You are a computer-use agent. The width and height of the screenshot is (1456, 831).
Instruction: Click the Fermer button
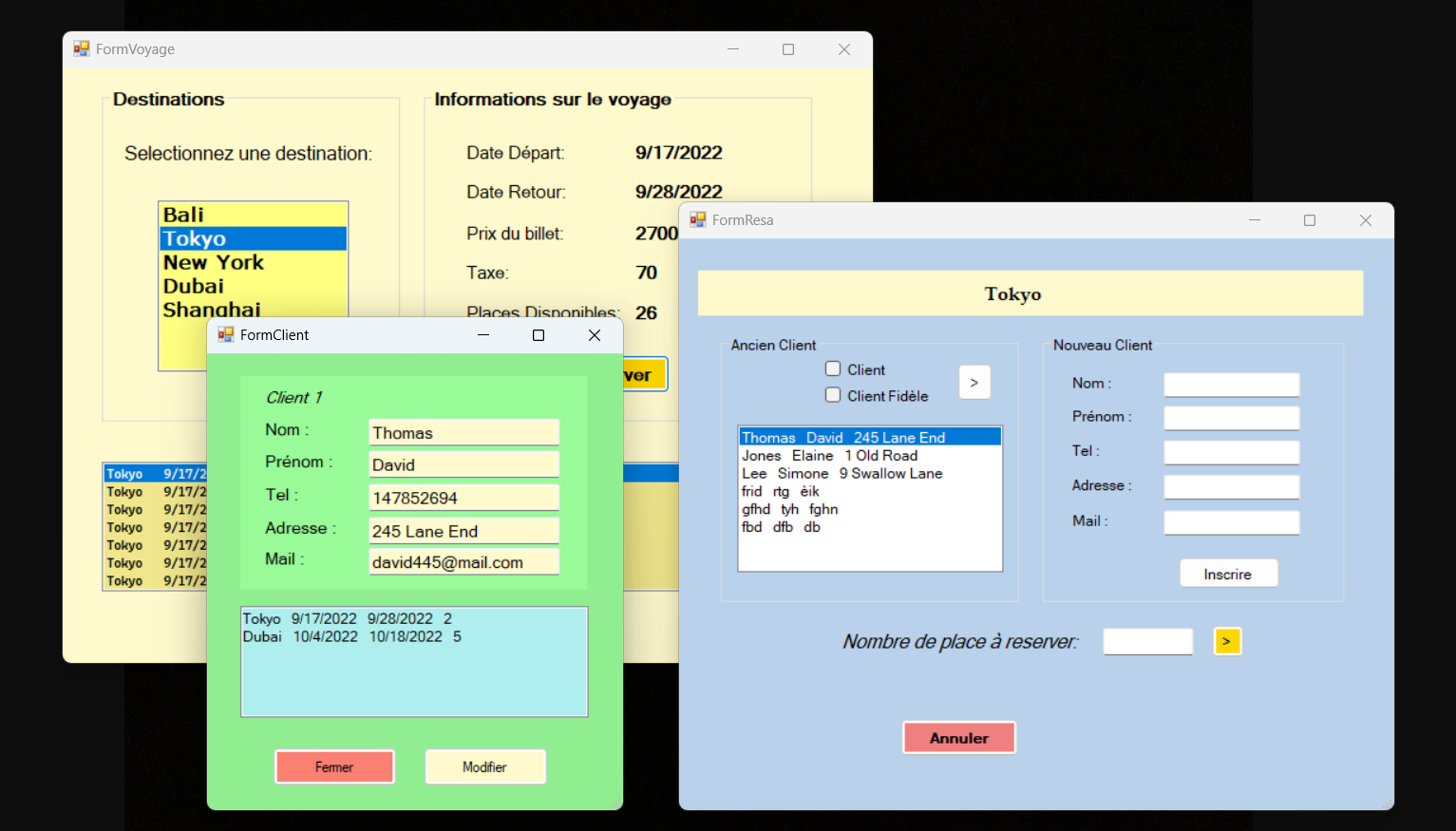point(334,766)
